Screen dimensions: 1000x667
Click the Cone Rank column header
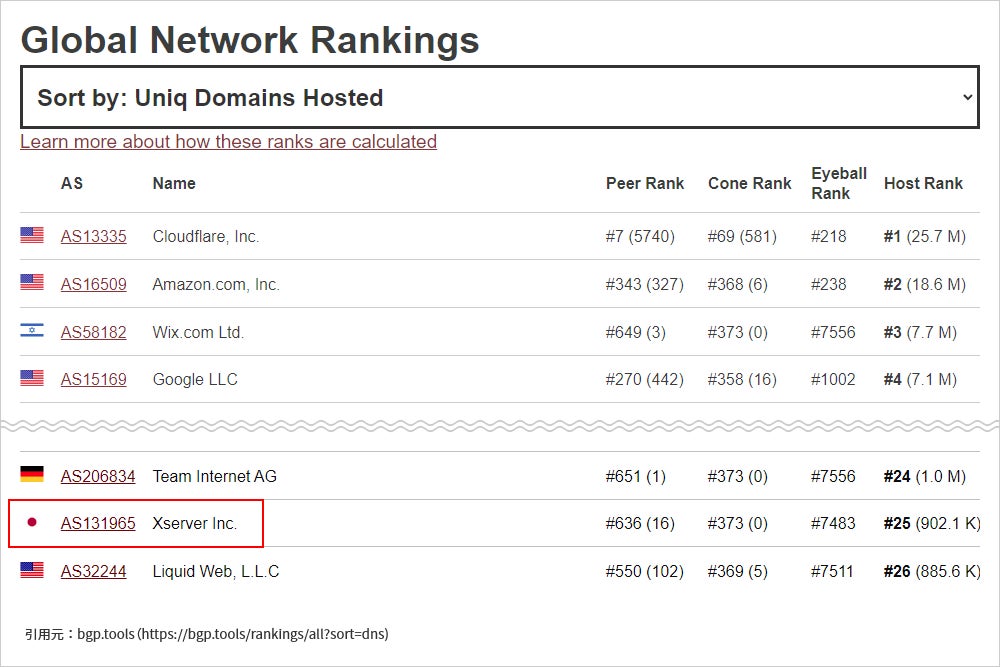click(x=749, y=184)
